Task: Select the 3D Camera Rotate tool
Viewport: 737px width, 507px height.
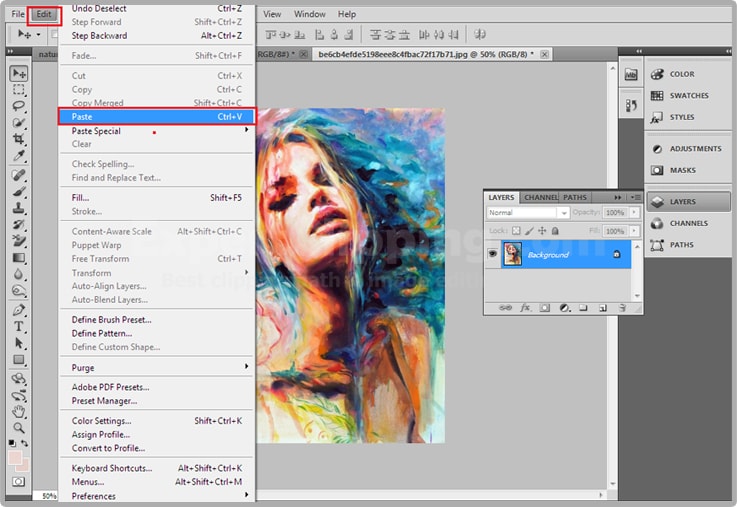Action: [x=19, y=395]
